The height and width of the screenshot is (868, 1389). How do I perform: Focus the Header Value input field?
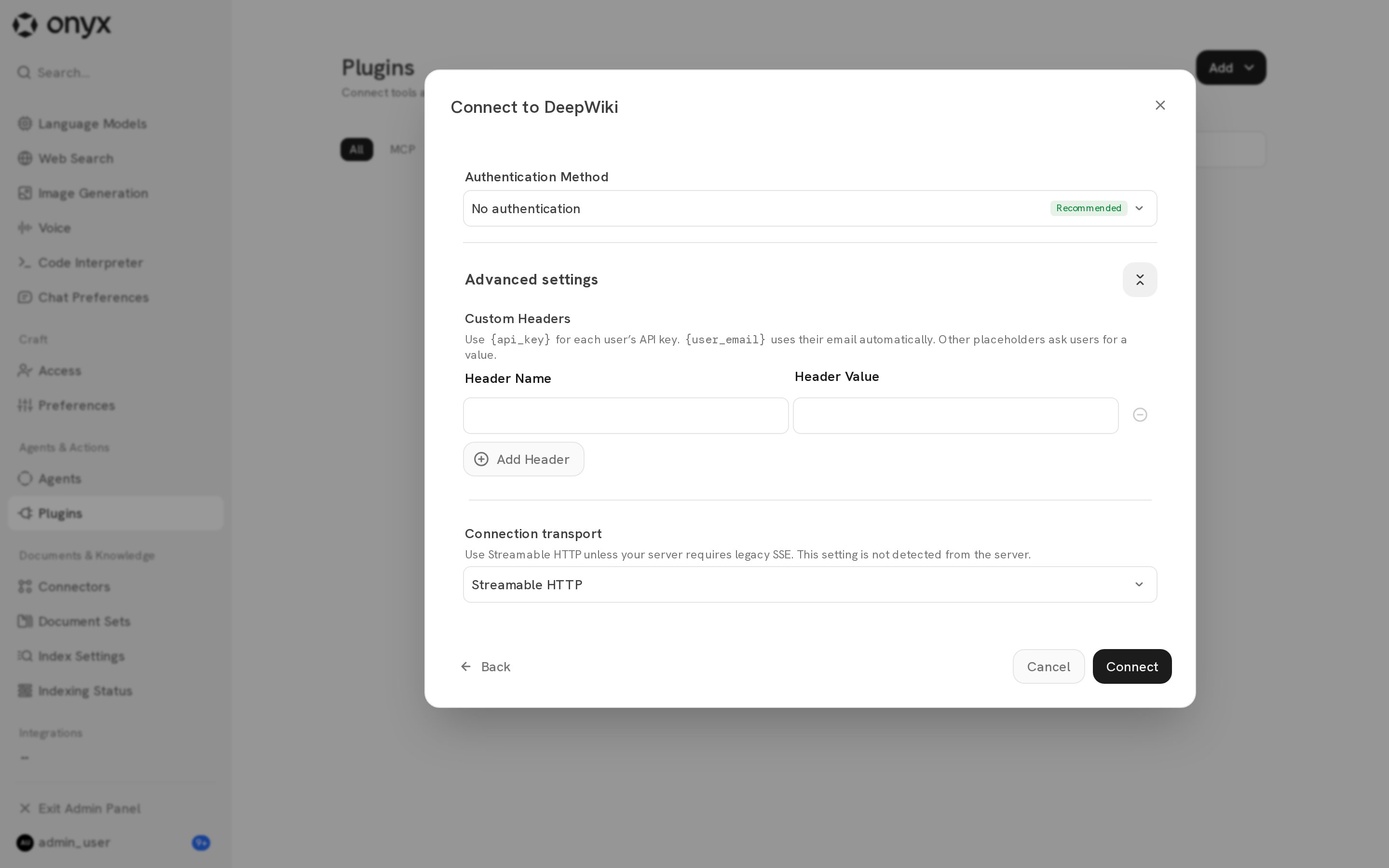pyautogui.click(x=955, y=416)
